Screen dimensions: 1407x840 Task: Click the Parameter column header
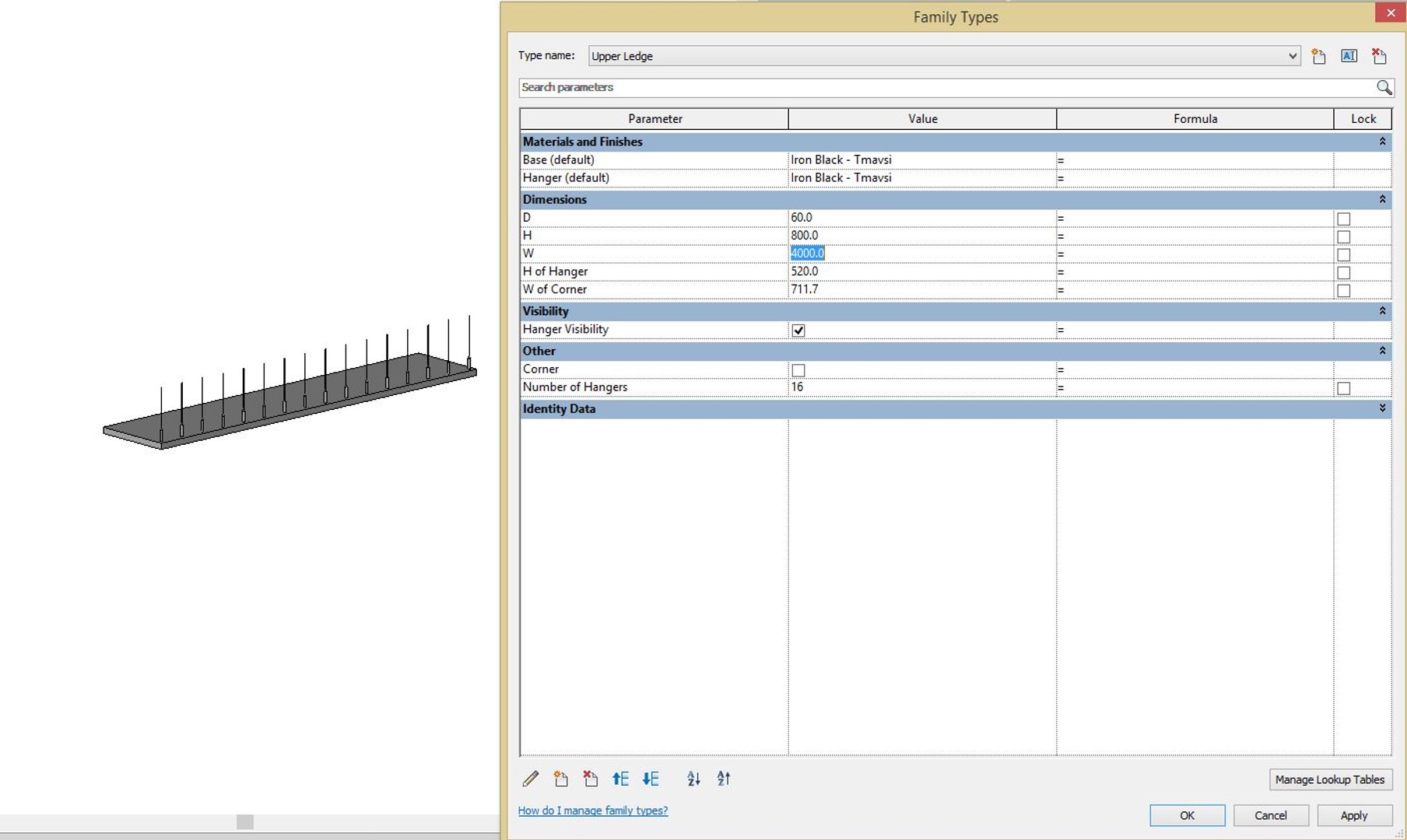[654, 119]
